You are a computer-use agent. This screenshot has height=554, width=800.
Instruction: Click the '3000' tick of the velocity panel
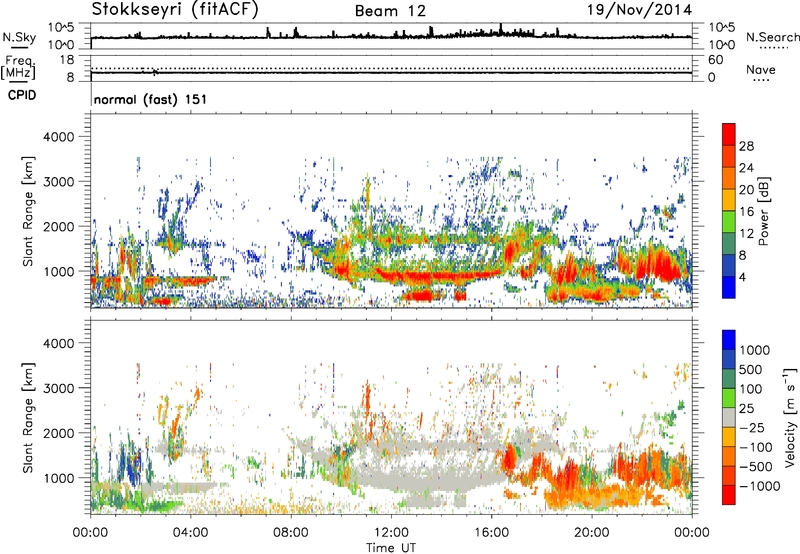click(x=58, y=388)
